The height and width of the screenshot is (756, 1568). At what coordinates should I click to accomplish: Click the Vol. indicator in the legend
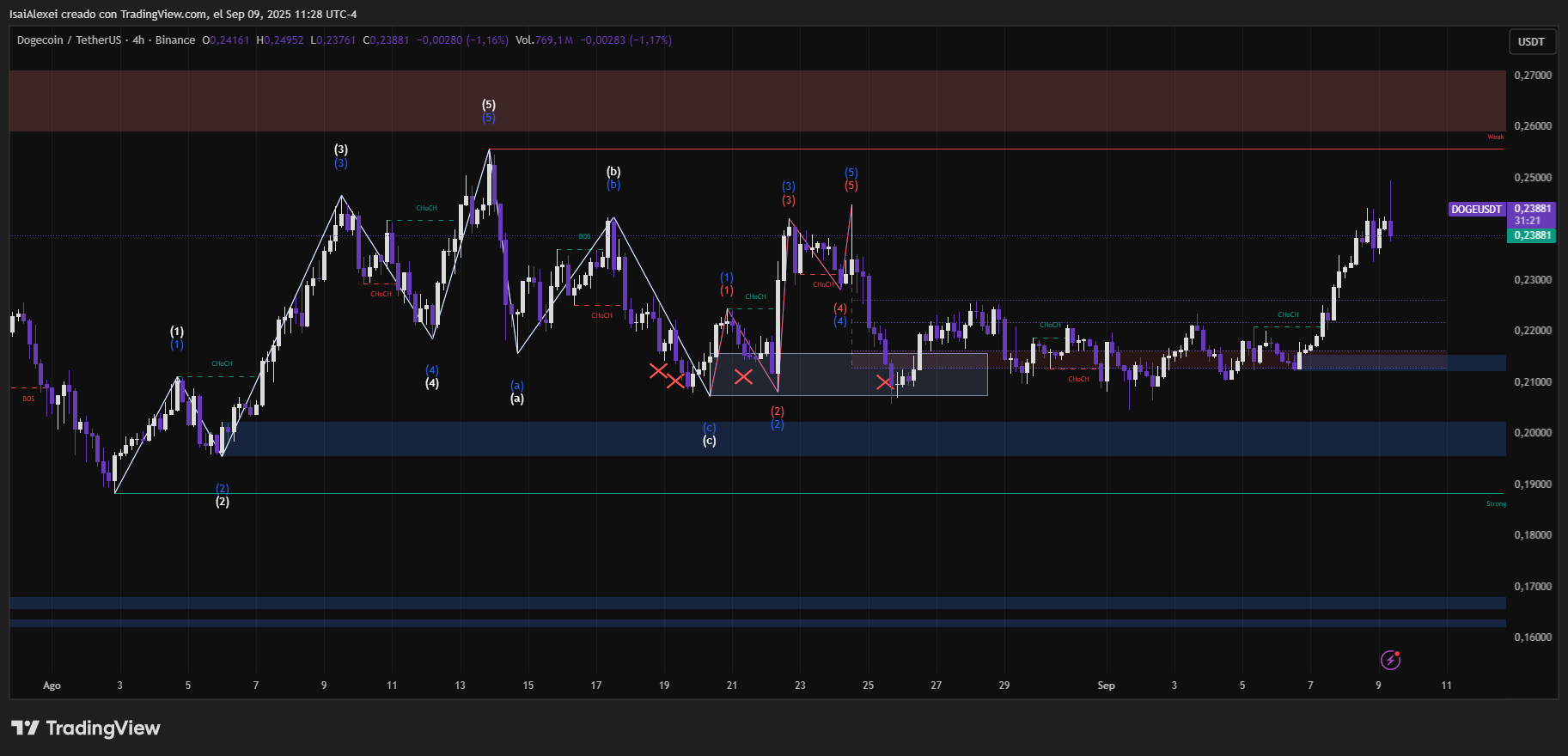tap(524, 40)
